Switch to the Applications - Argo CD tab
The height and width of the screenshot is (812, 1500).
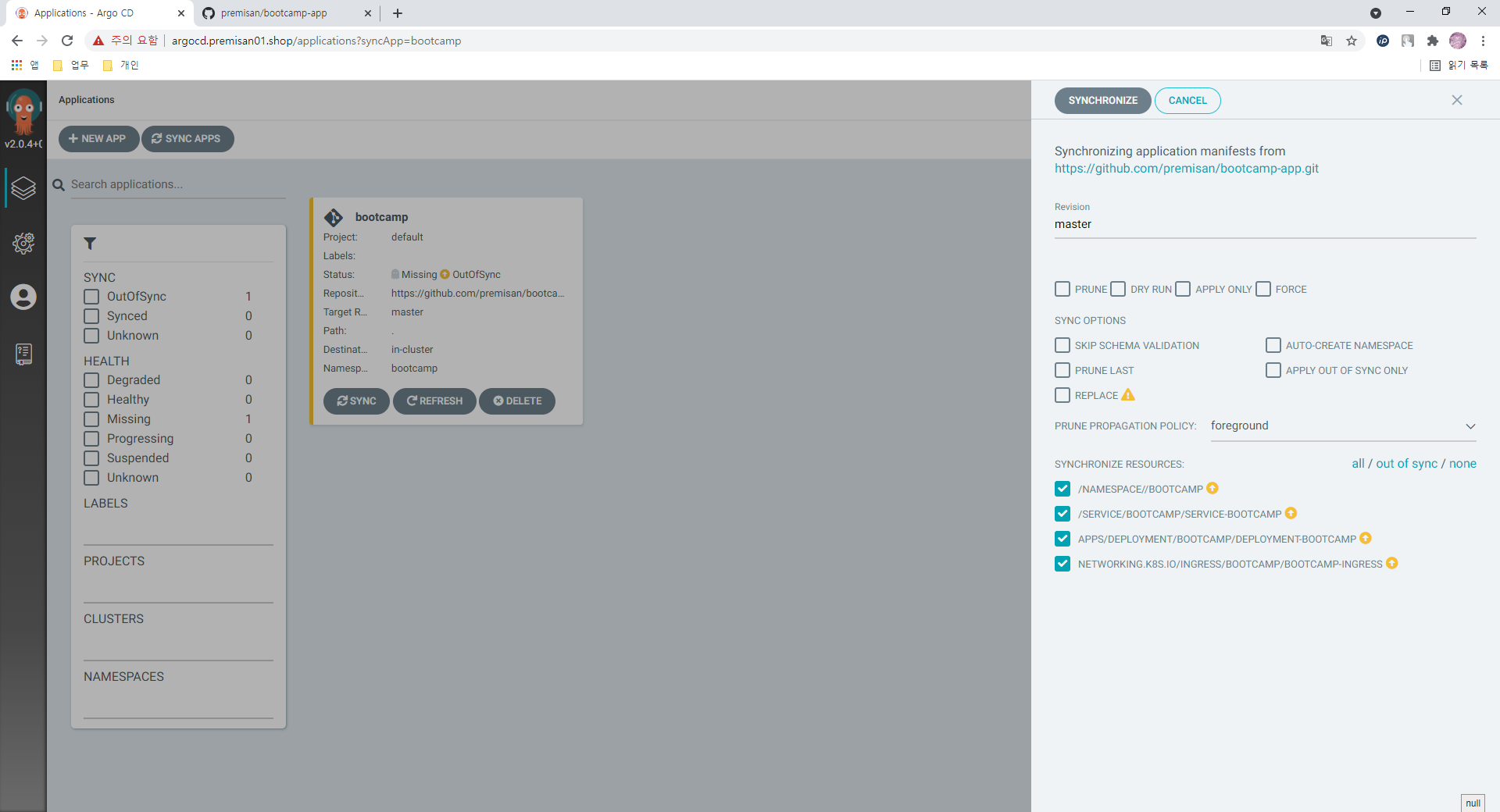point(100,13)
